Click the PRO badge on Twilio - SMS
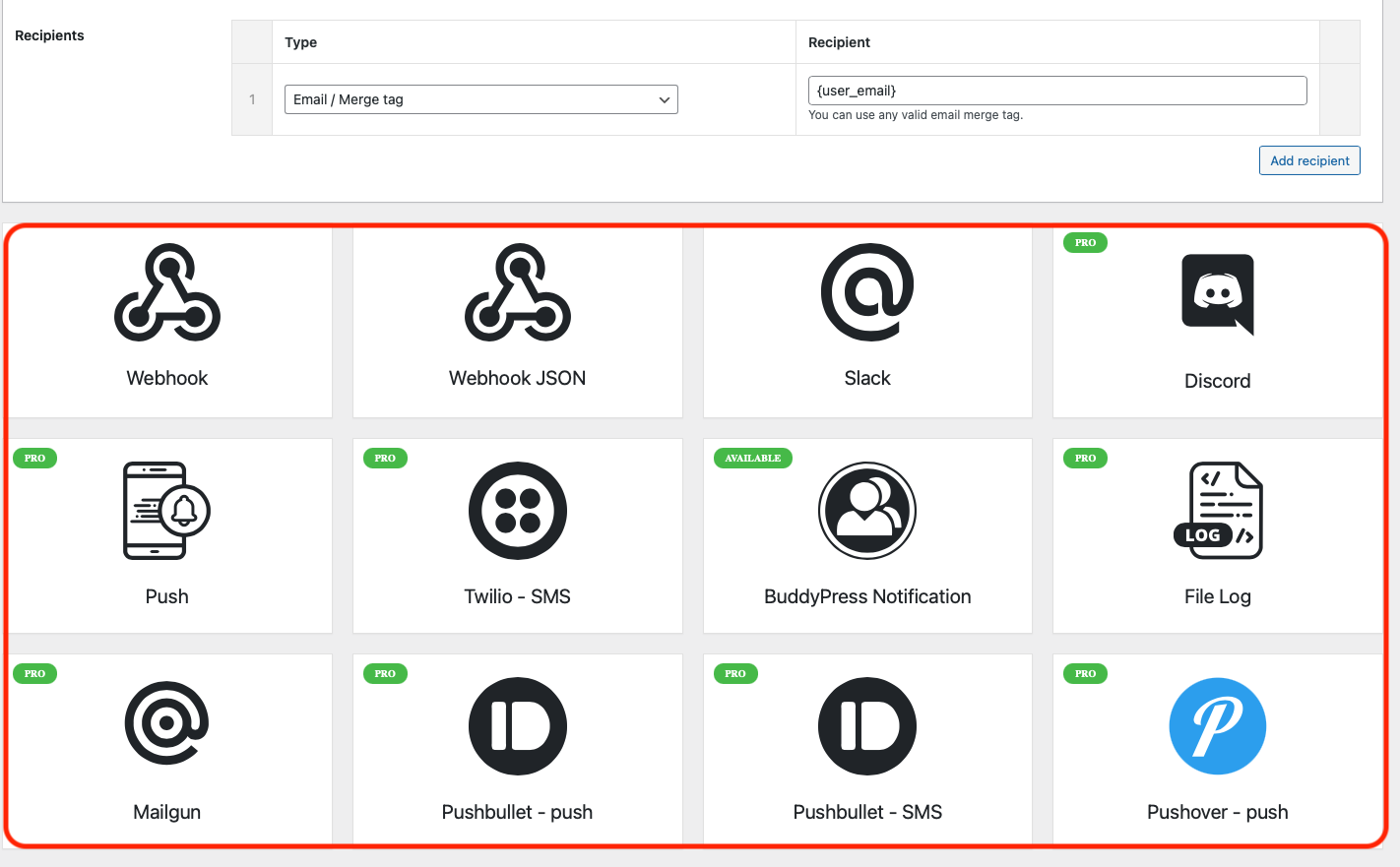 384,458
